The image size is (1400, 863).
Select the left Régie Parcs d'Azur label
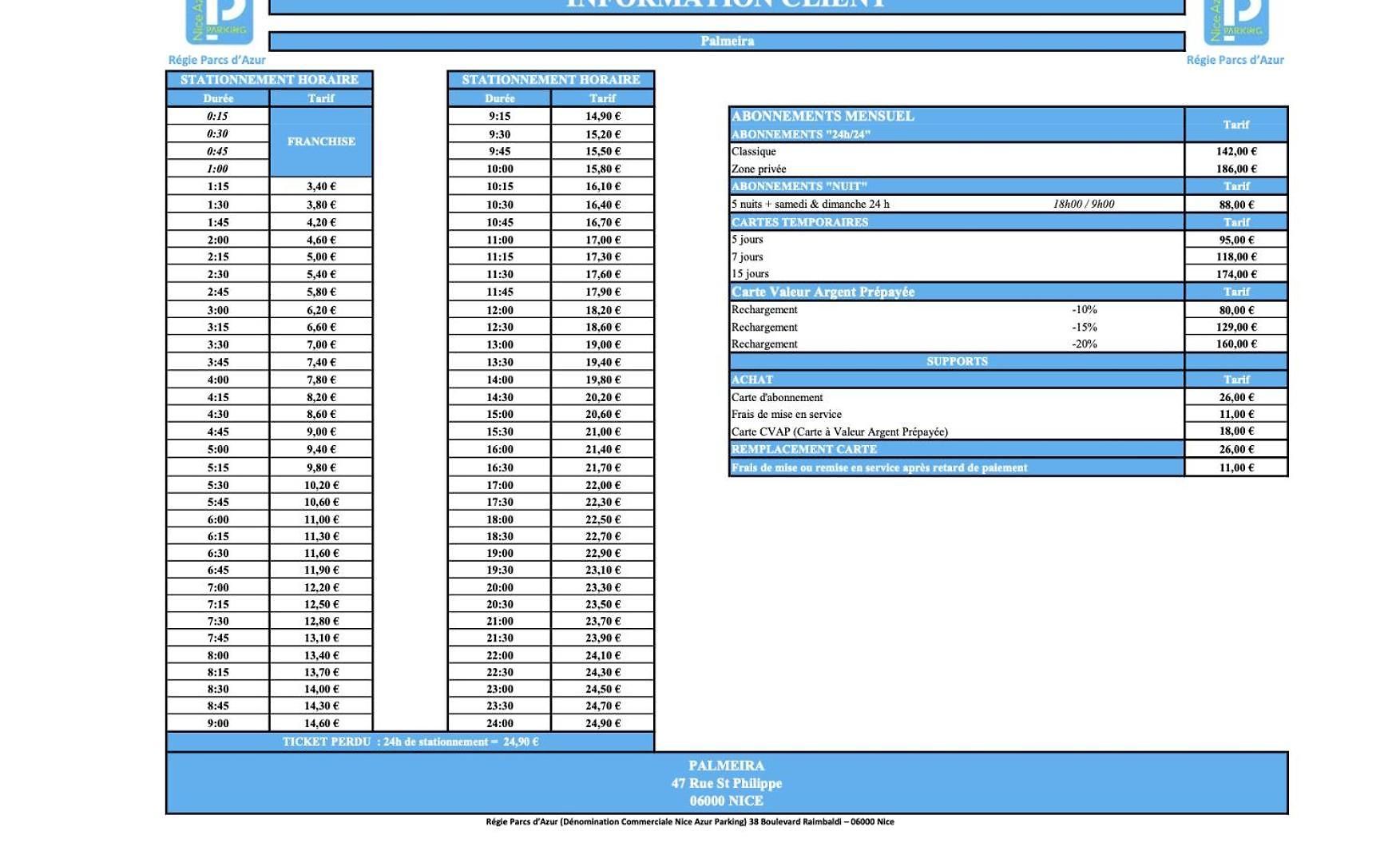(x=217, y=60)
